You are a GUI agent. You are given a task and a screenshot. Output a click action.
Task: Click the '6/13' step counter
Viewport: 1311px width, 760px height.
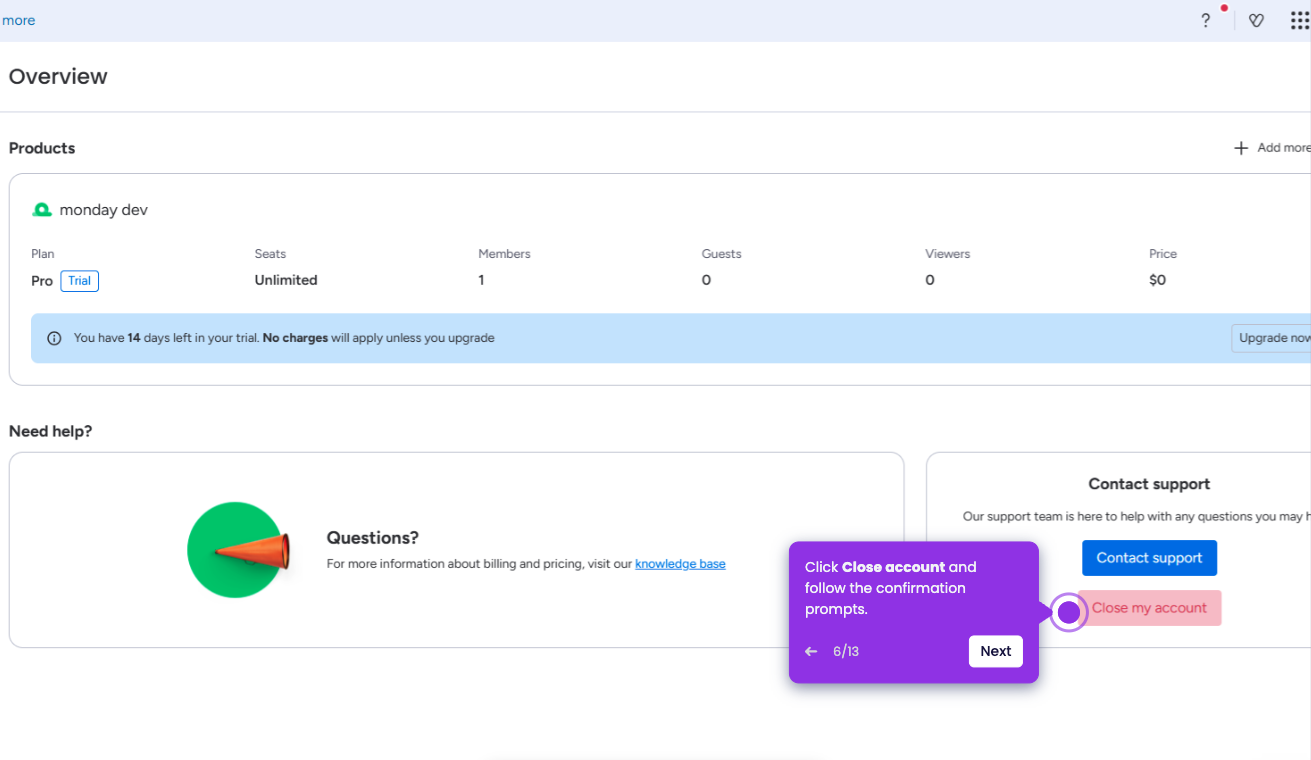[846, 651]
